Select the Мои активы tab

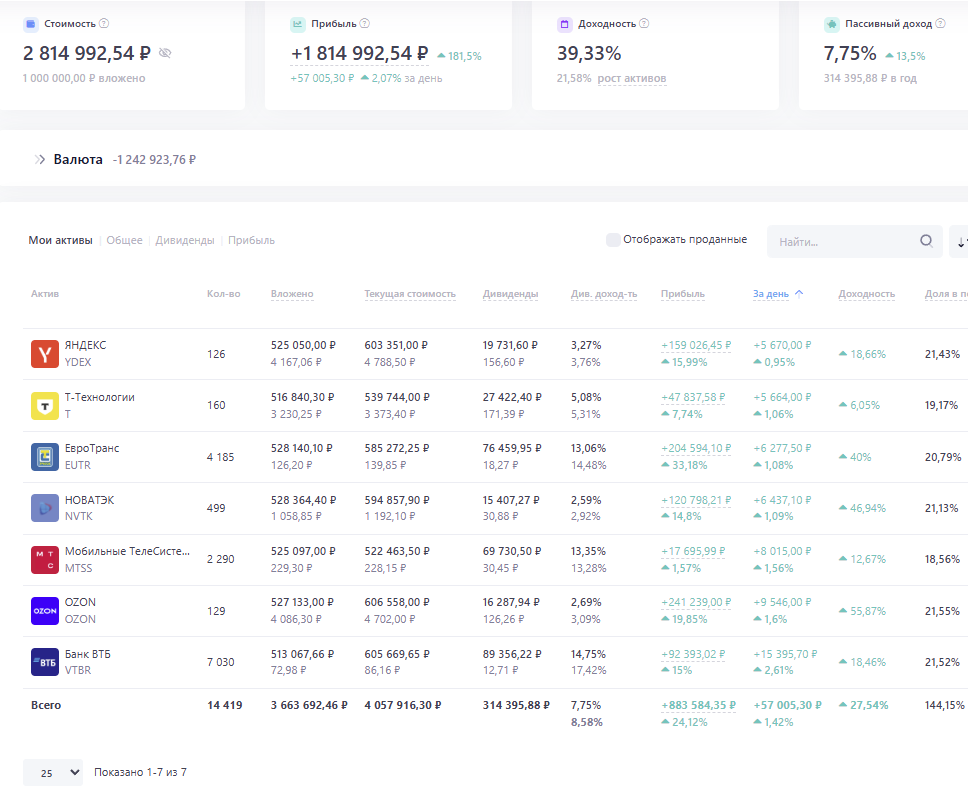click(60, 240)
